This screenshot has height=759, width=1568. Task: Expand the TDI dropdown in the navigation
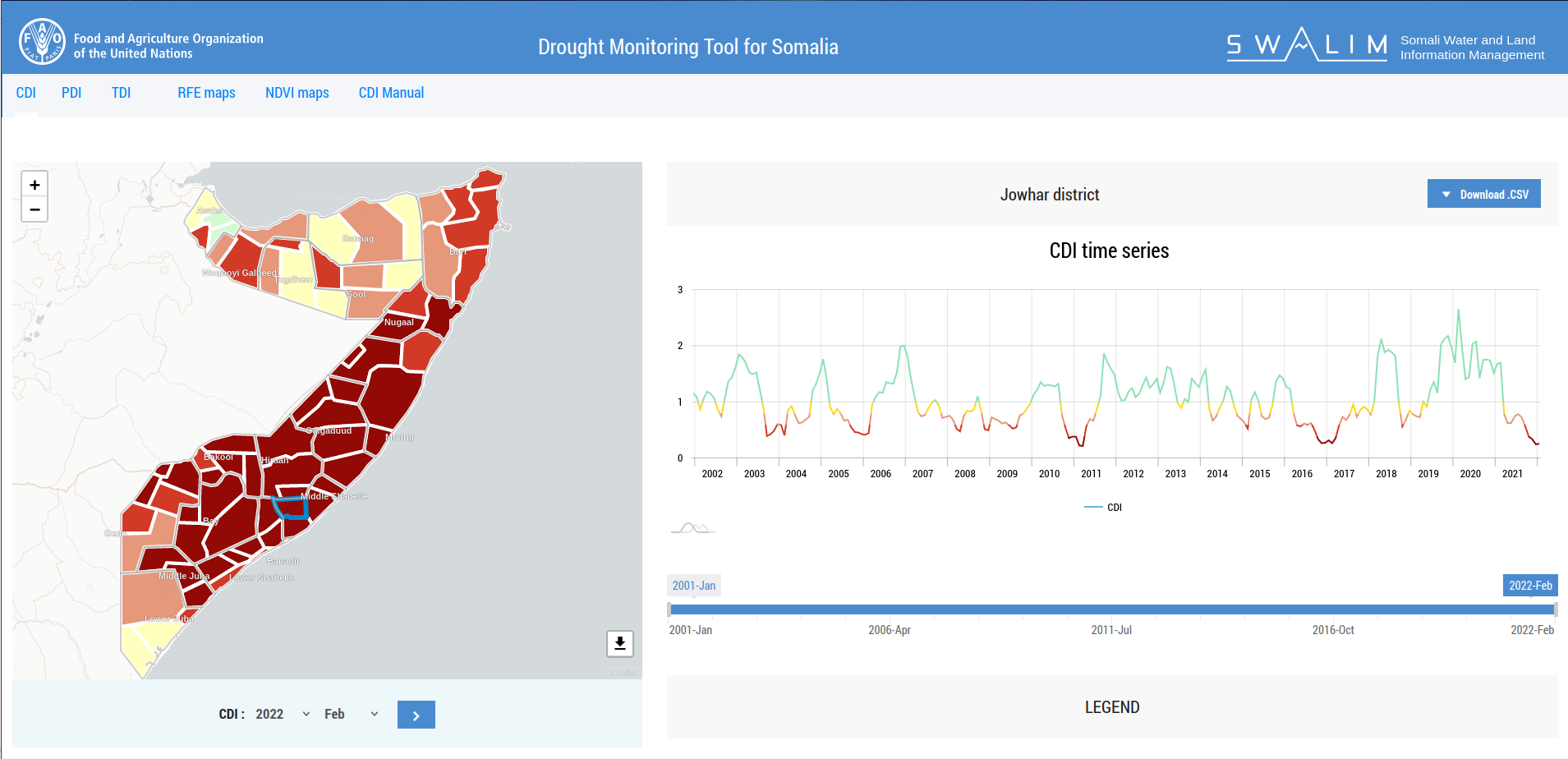click(121, 93)
